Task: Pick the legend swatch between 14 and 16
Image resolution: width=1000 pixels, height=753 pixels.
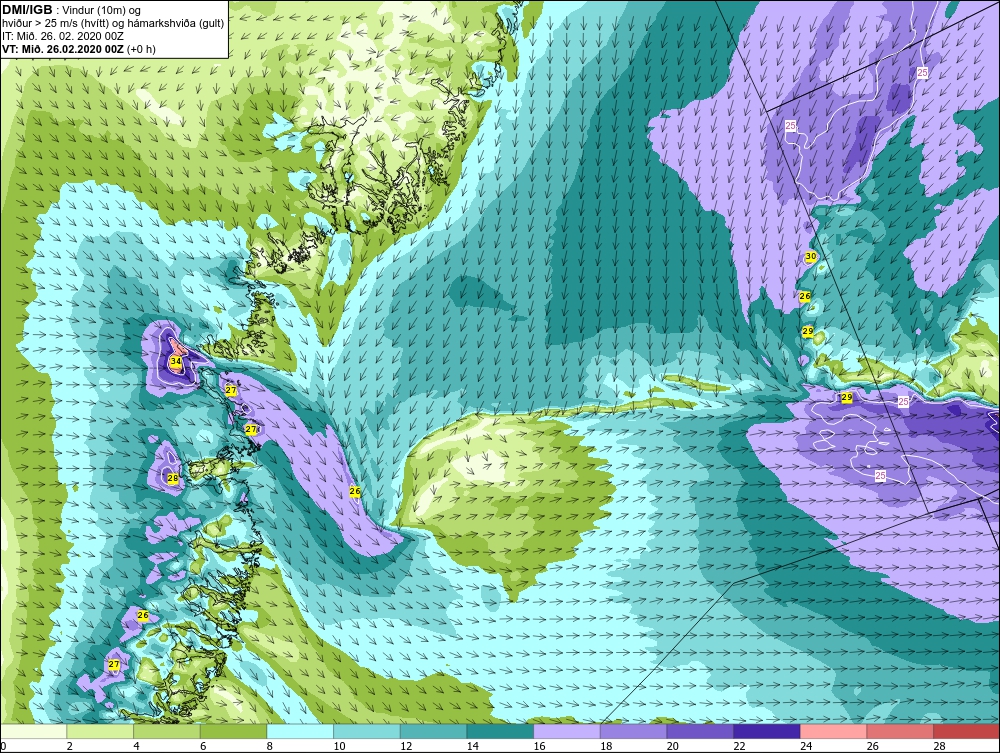Action: tap(500, 731)
